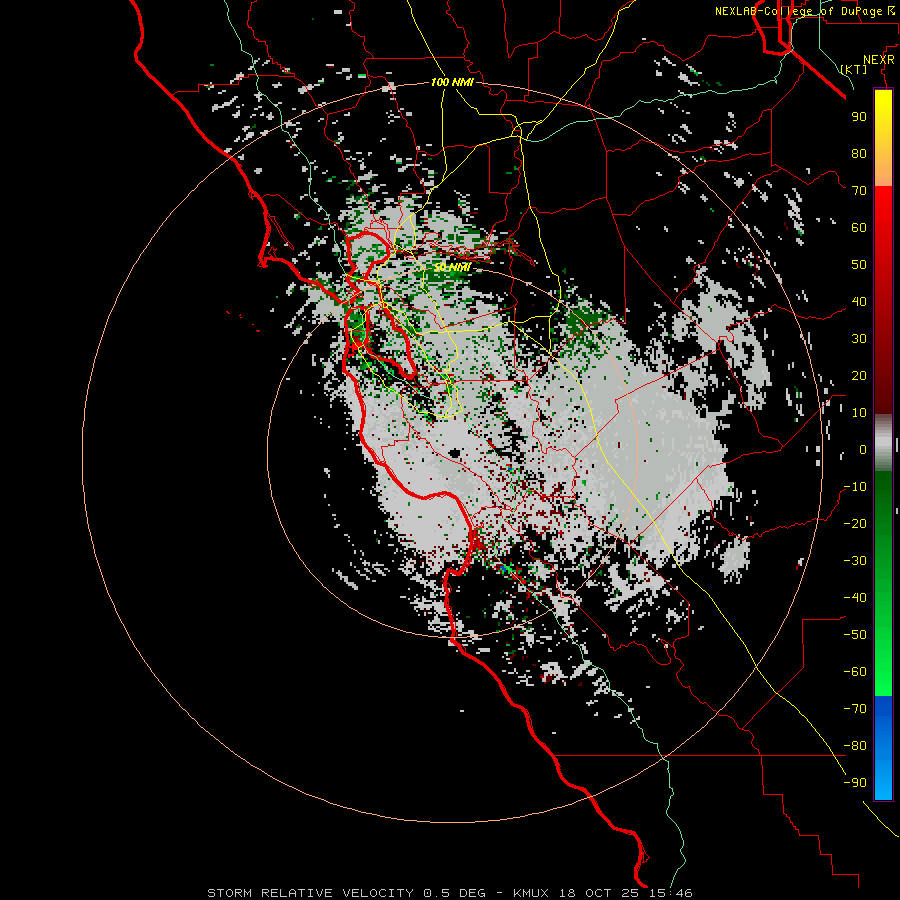900x900 pixels.
Task: Click the -10 label on the velocity scale
Action: tap(855, 487)
